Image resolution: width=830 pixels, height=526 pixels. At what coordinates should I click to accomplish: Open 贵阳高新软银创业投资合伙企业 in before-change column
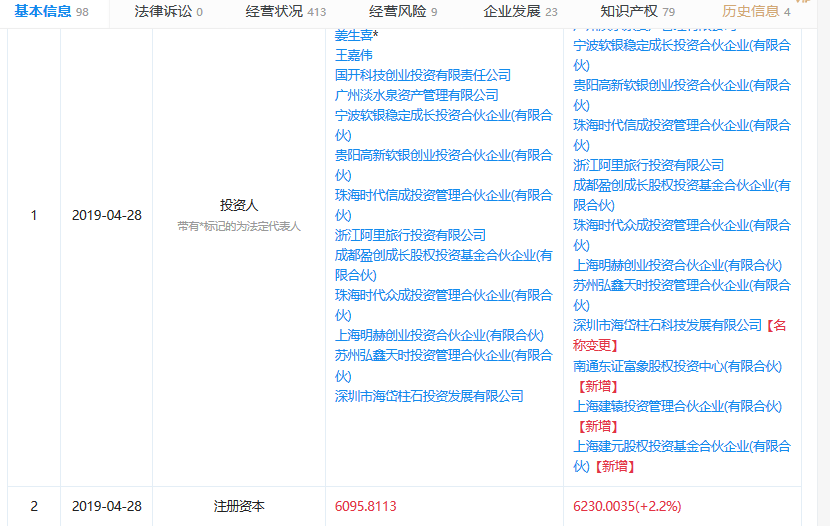(444, 165)
